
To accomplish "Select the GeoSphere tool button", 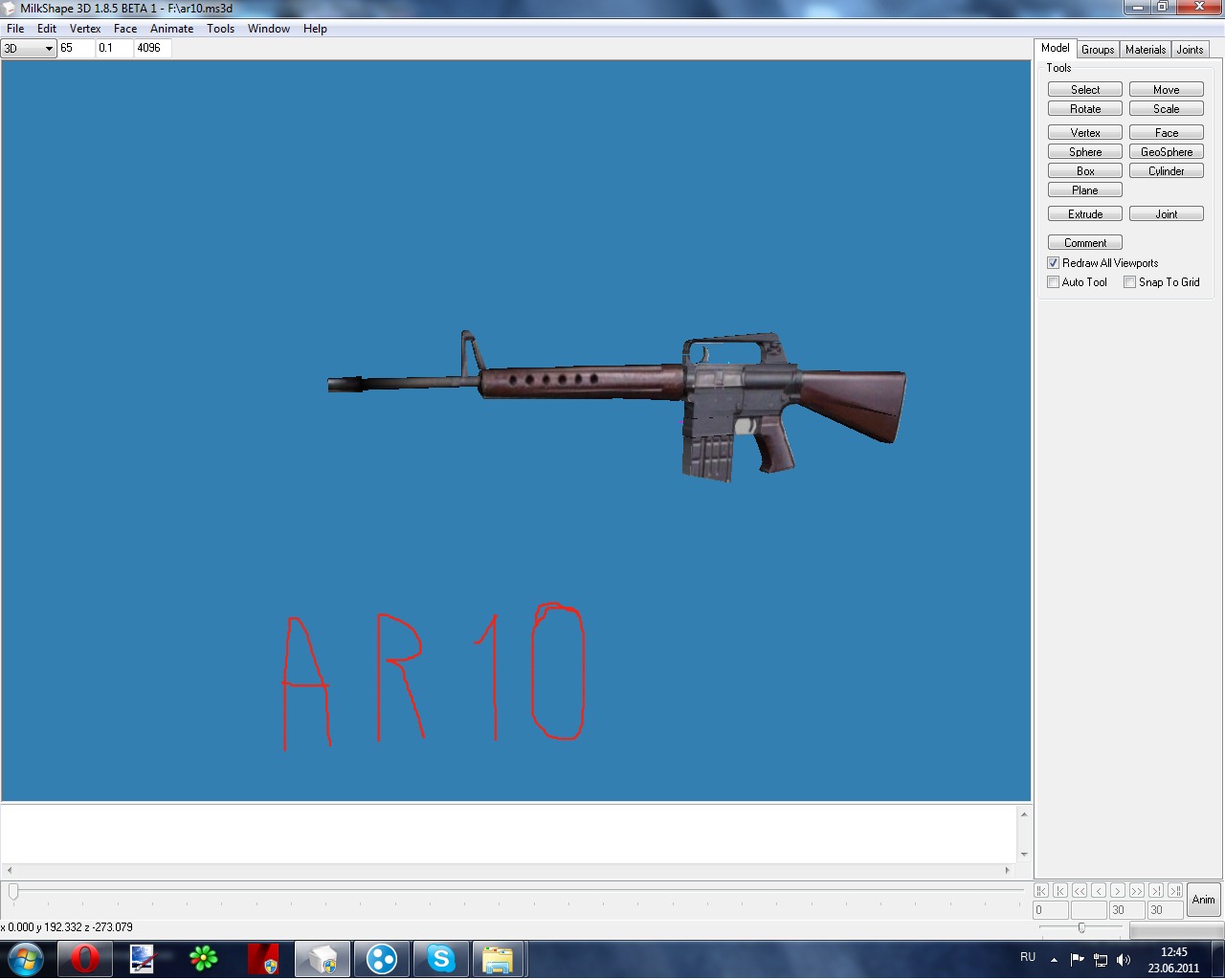I will (x=1166, y=152).
